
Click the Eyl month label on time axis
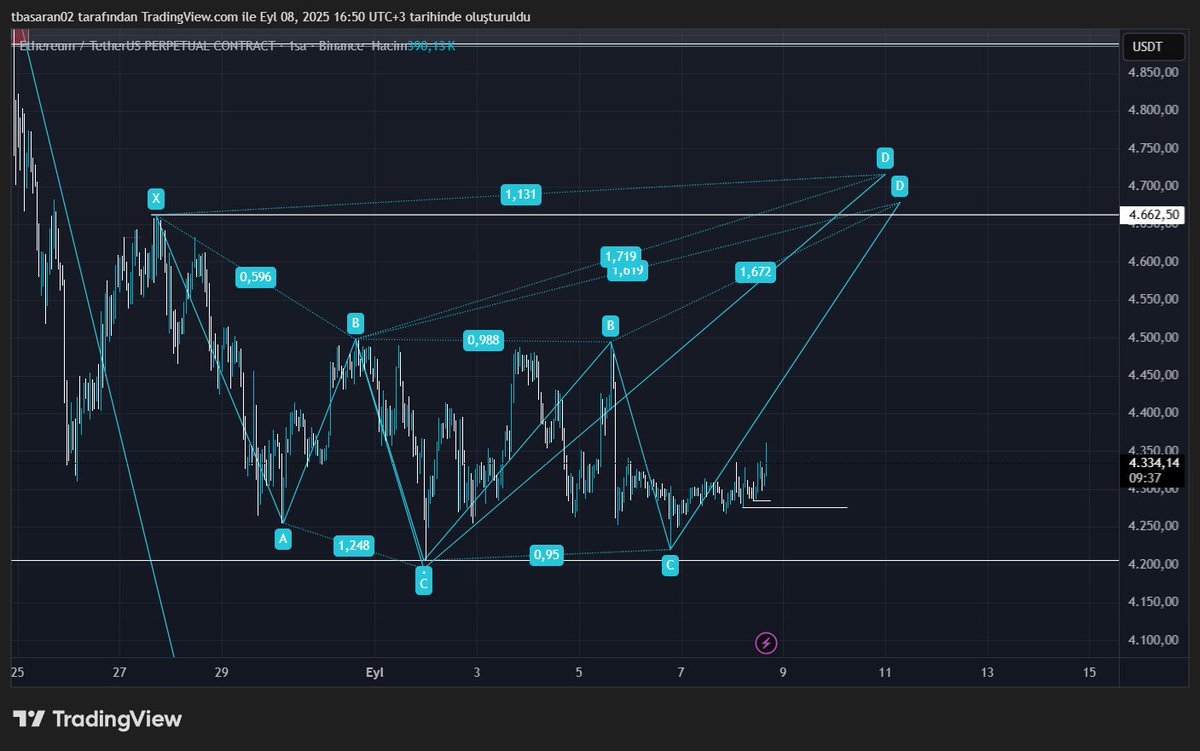pyautogui.click(x=375, y=672)
